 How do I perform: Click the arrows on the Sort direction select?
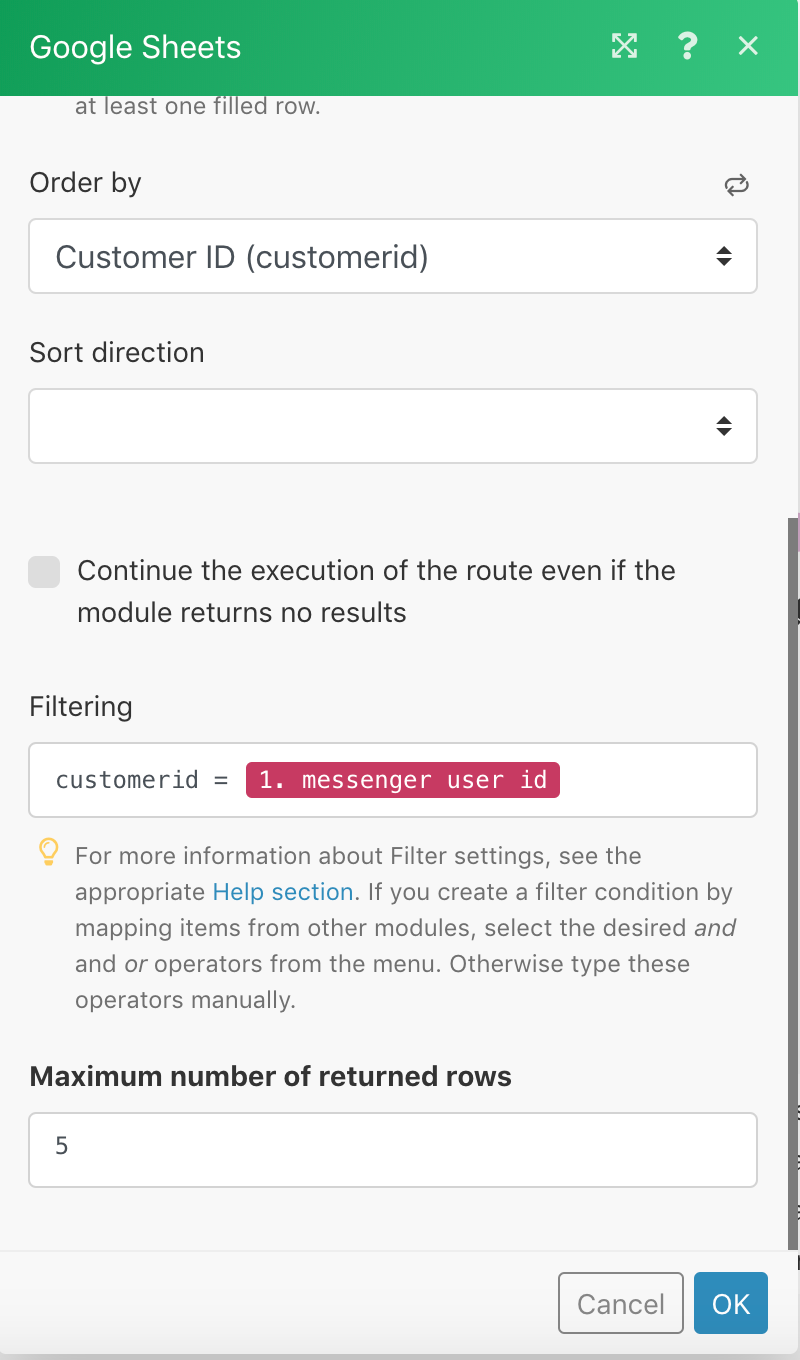[x=724, y=426]
